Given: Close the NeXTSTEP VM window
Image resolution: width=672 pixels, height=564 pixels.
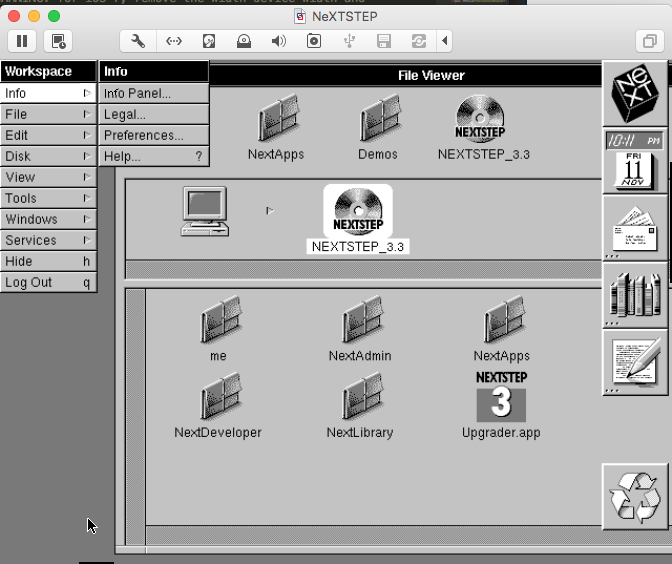Looking at the screenshot, I should 14,16.
